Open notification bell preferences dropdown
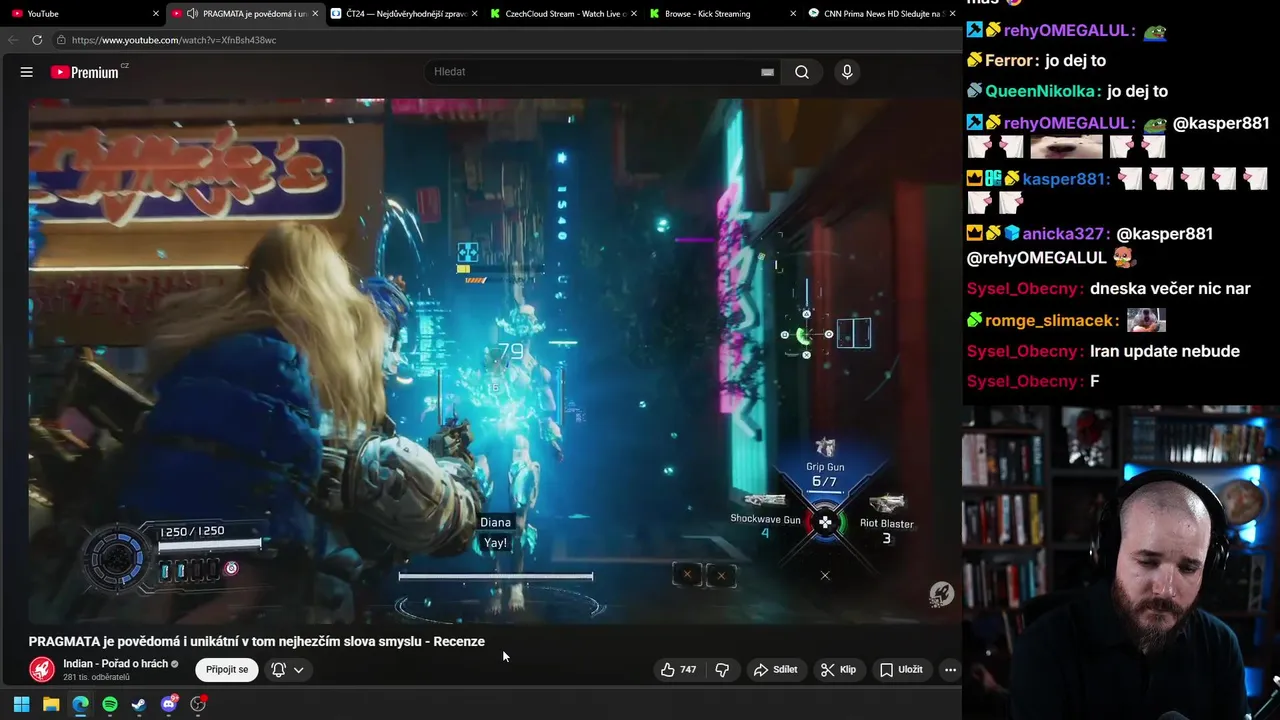 (x=287, y=670)
